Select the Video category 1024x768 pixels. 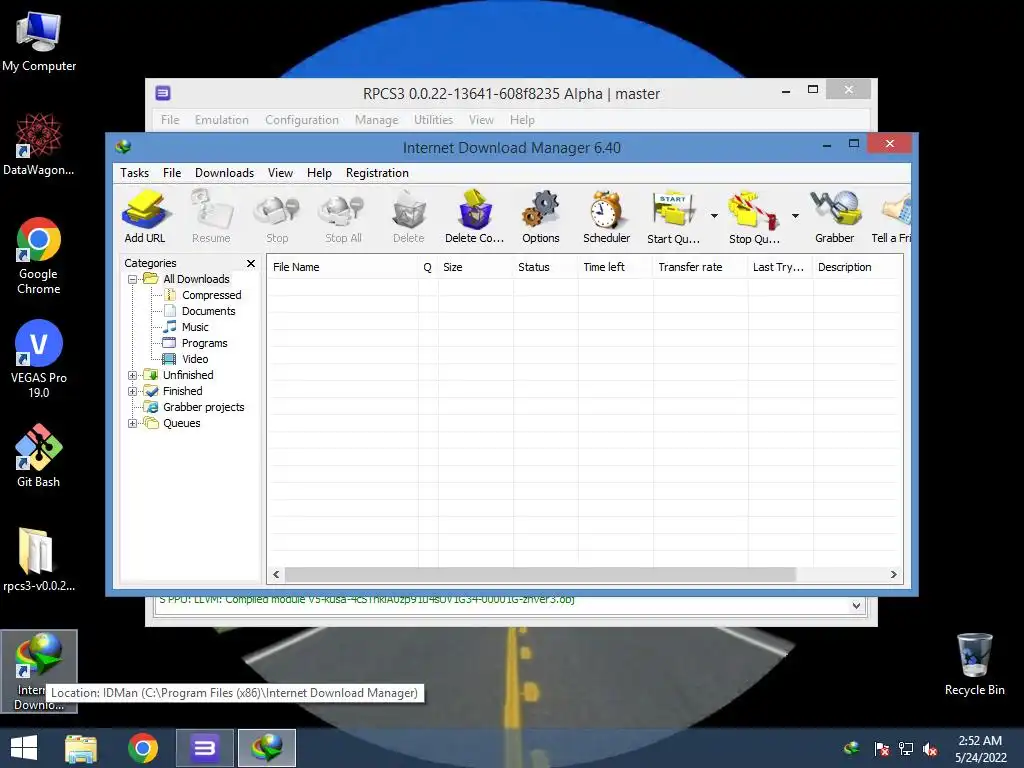tap(195, 359)
